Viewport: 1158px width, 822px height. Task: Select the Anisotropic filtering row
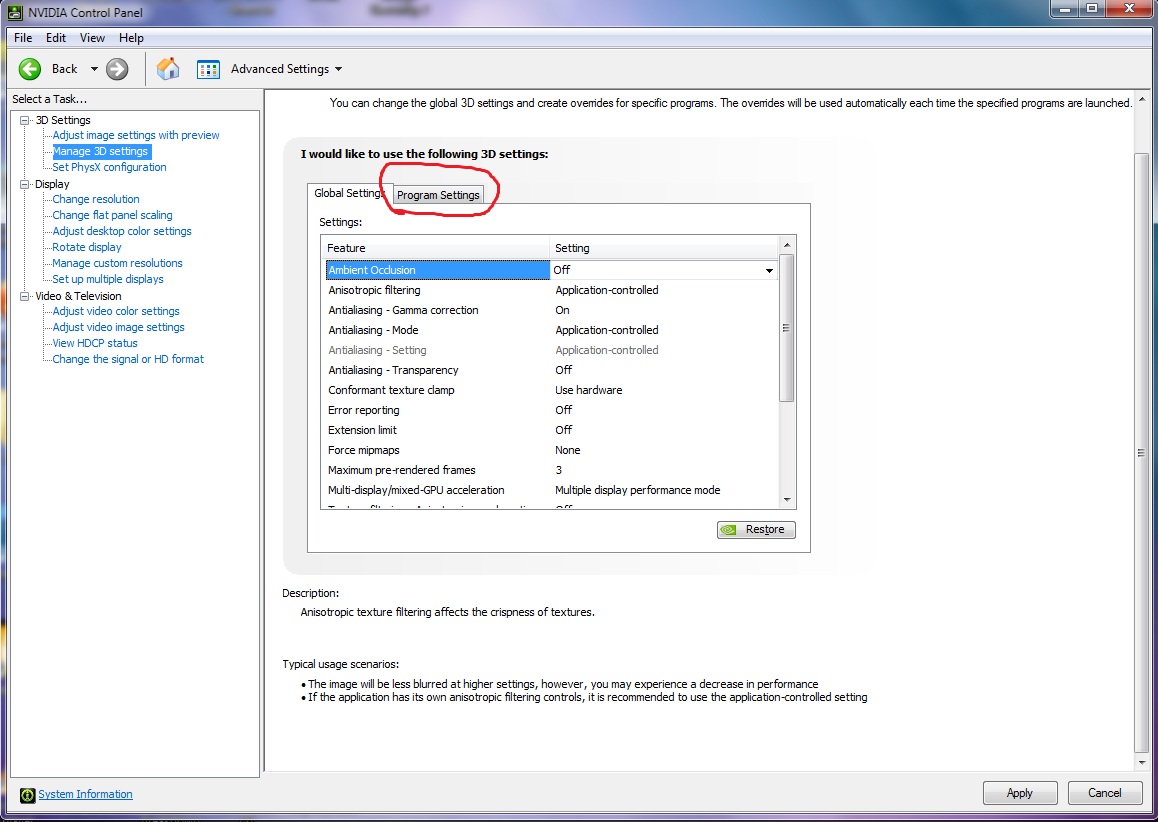[x=551, y=290]
